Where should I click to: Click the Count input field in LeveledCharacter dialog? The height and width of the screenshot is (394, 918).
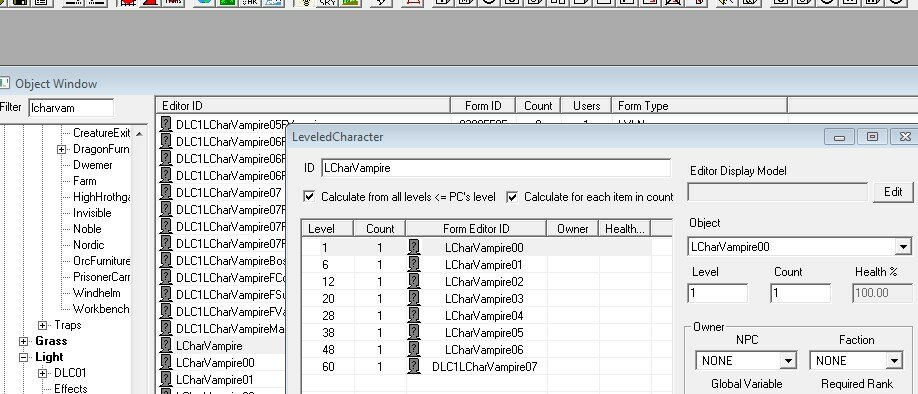click(x=801, y=293)
